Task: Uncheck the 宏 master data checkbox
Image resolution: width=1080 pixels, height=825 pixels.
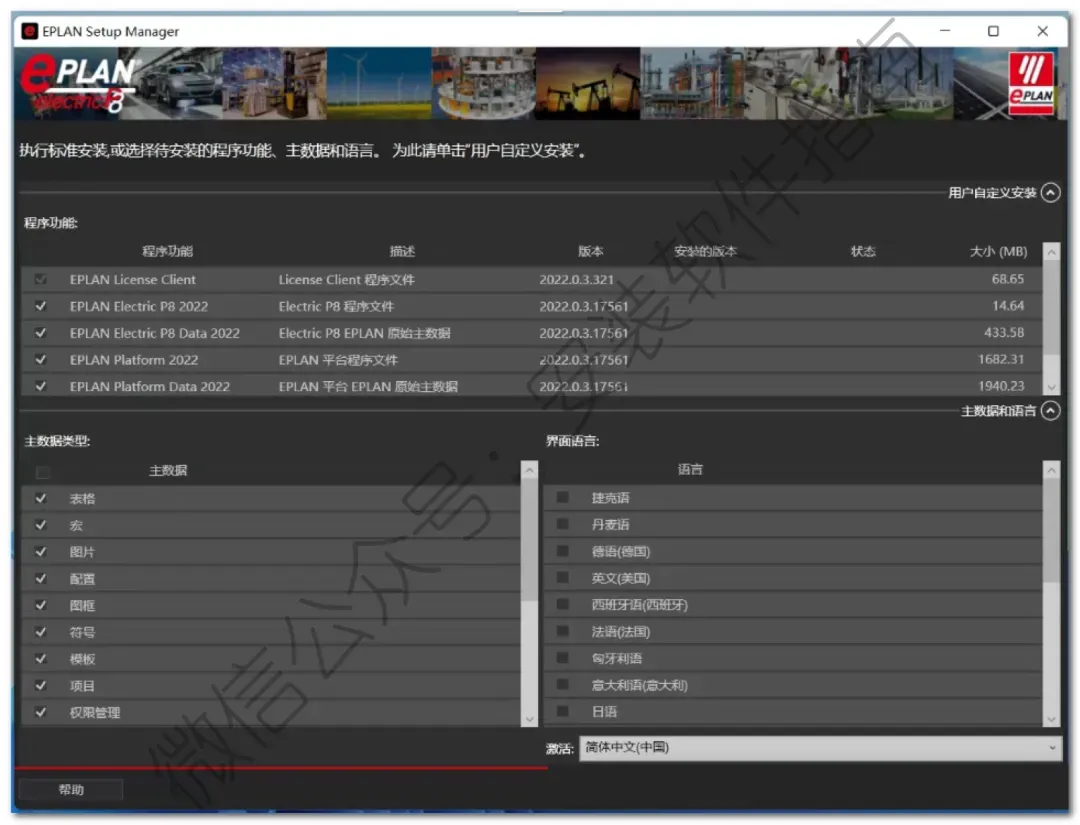Action: point(41,525)
